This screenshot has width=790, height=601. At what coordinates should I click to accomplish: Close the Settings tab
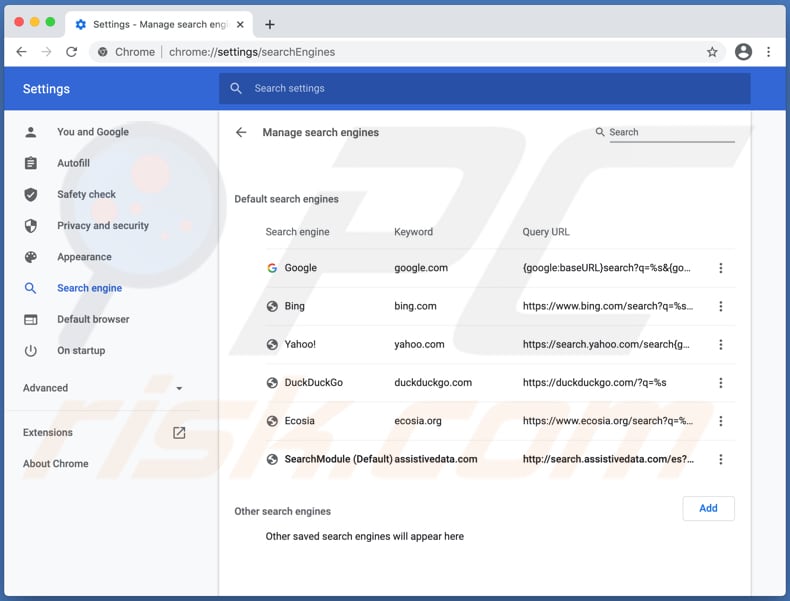coord(240,24)
